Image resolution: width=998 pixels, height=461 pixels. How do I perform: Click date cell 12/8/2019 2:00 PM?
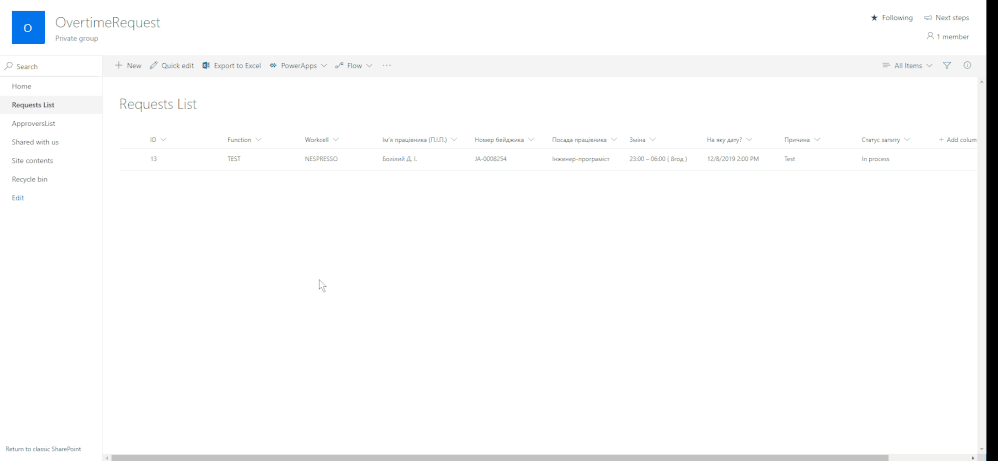click(733, 159)
